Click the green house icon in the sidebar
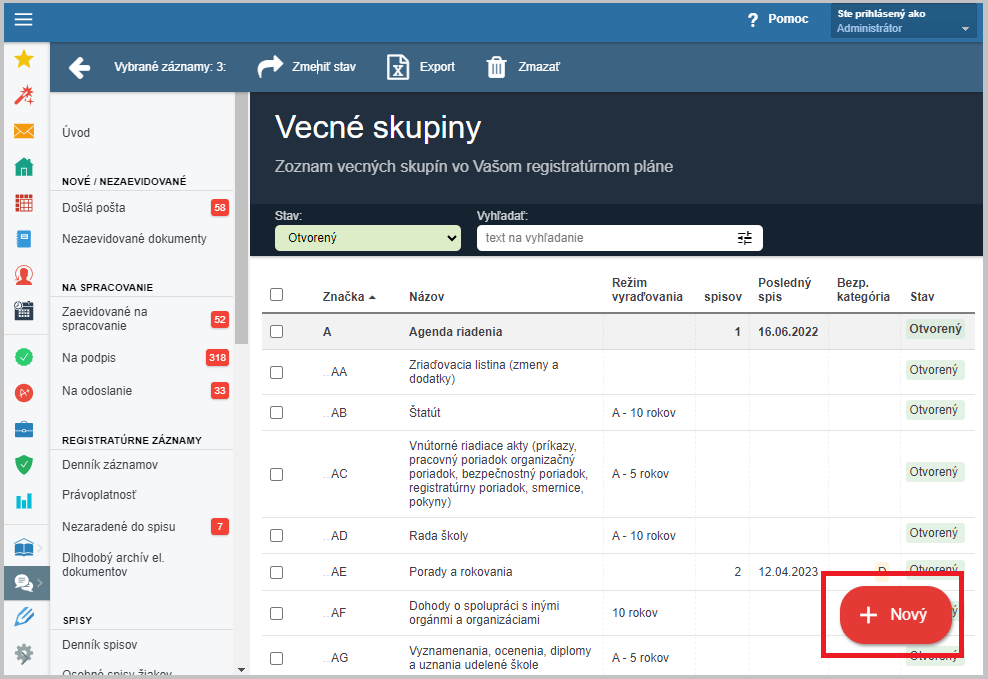Image resolution: width=988 pixels, height=679 pixels. click(x=24, y=167)
